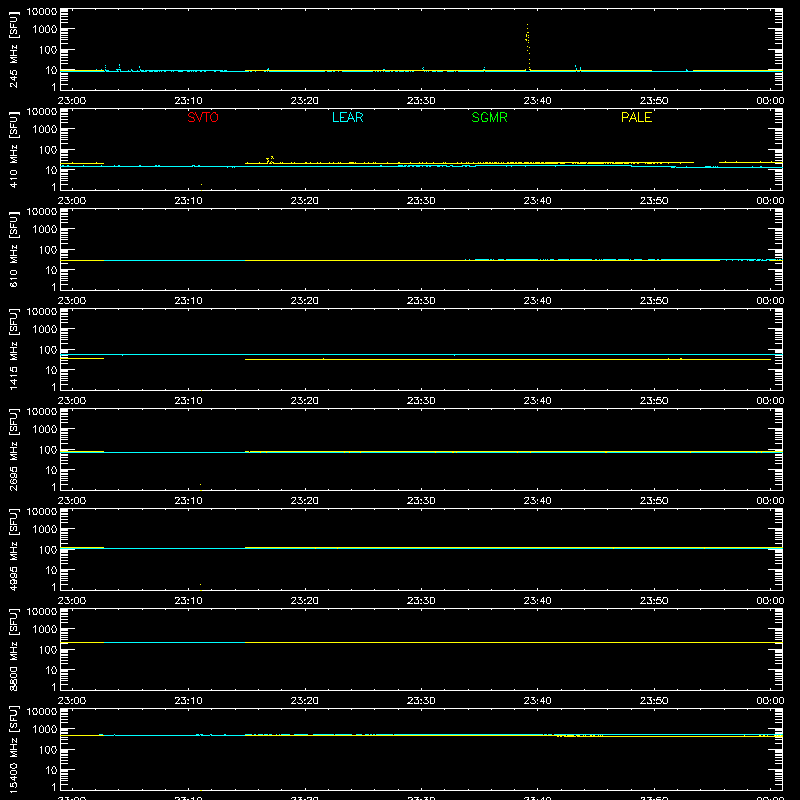
Task: Click 23:50 time label under 410 MHz plot
Action: pyautogui.click(x=654, y=201)
